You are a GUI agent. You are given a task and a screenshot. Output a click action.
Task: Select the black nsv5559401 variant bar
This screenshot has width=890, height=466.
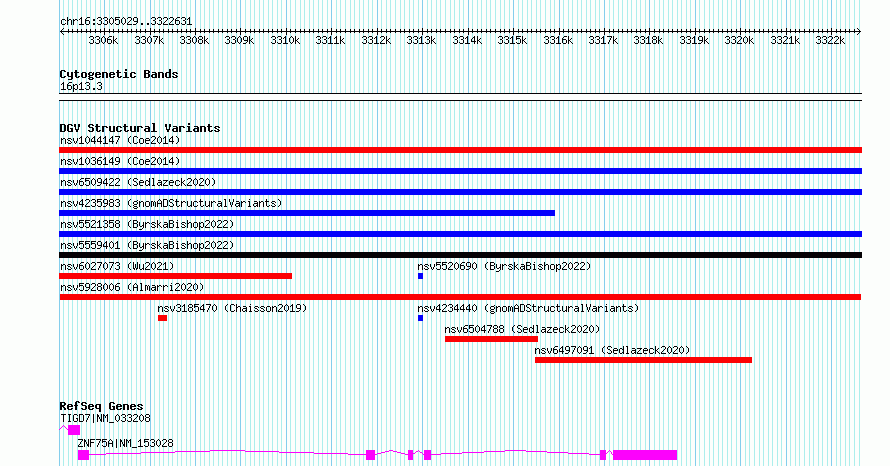point(460,255)
